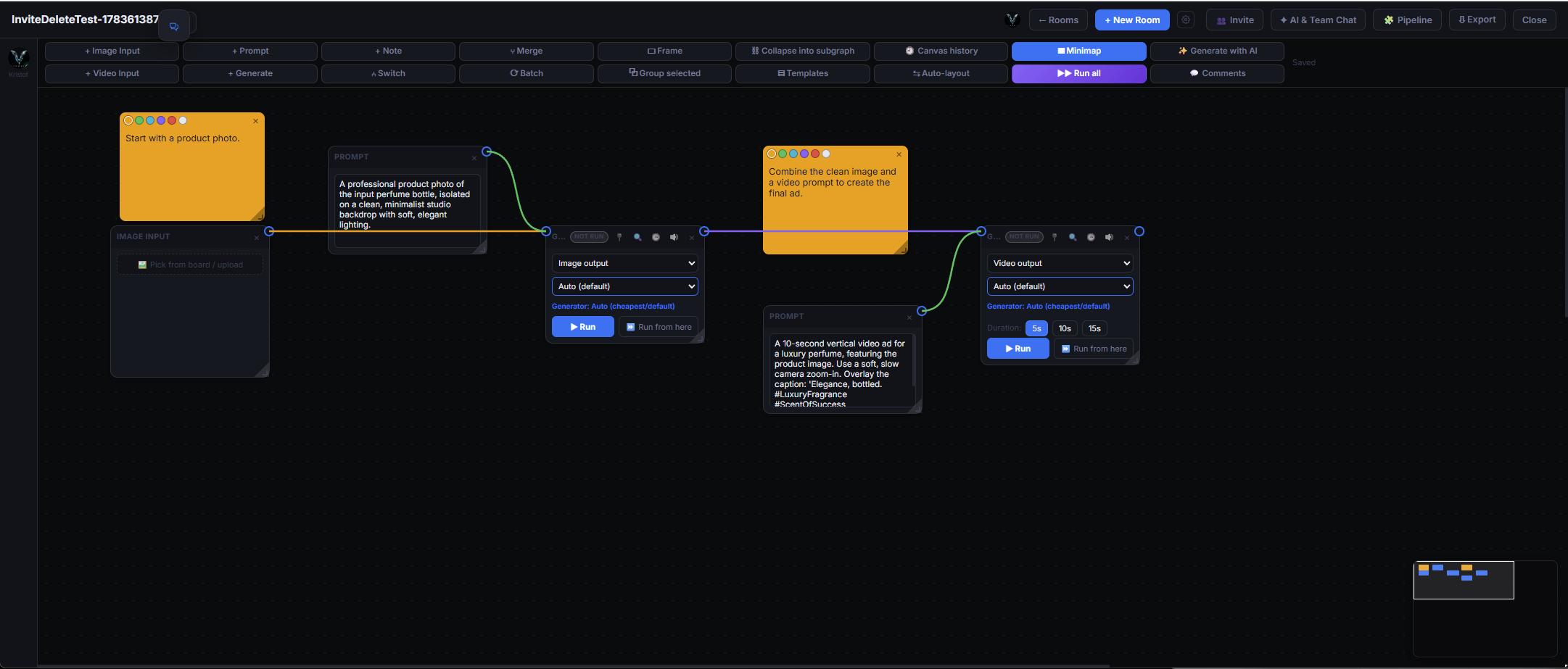Click the magnifier icon on the Image output node
Screen dimensions: 1568x669
(x=637, y=237)
